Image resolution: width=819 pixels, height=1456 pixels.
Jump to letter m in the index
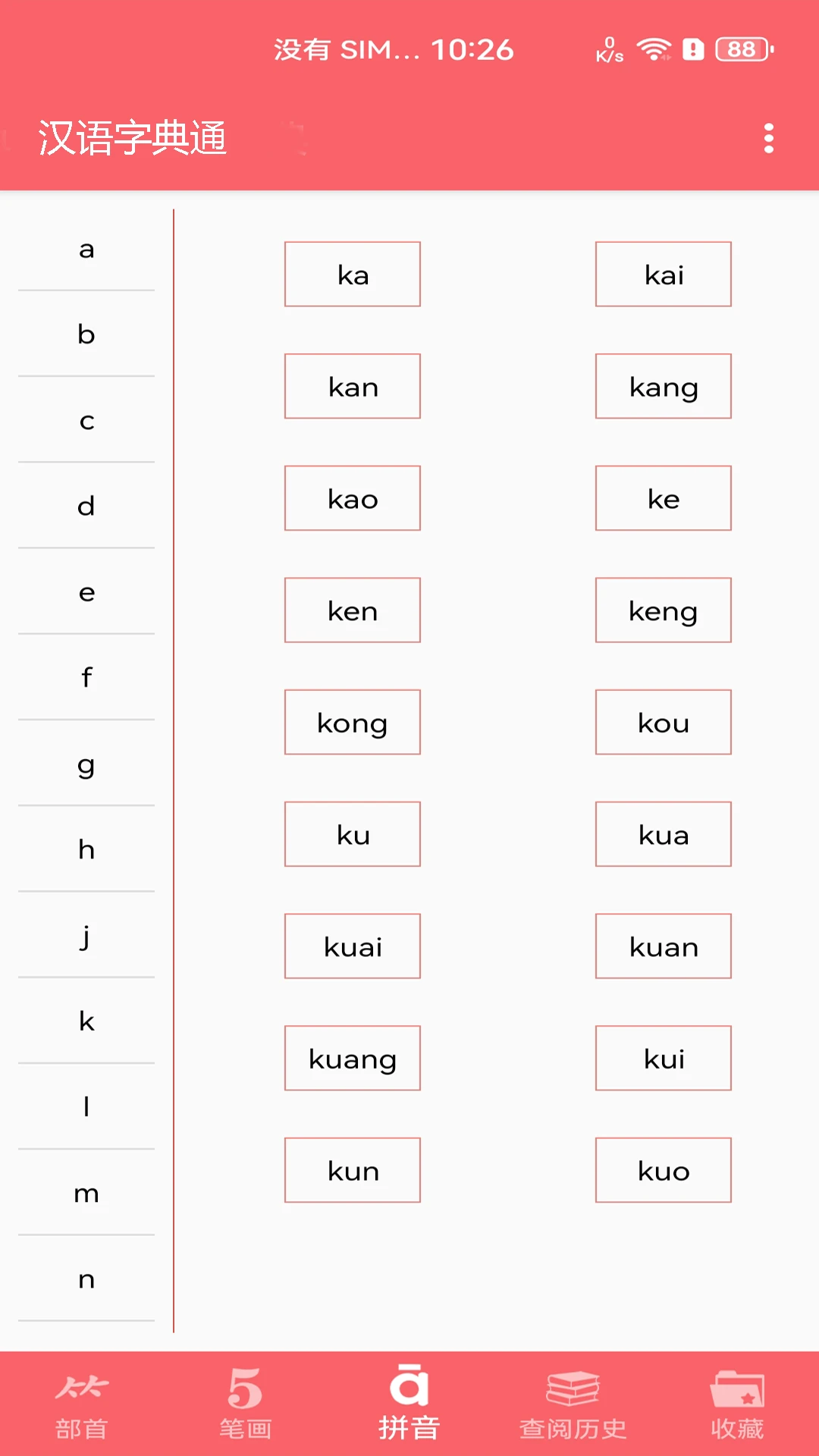click(x=86, y=1193)
